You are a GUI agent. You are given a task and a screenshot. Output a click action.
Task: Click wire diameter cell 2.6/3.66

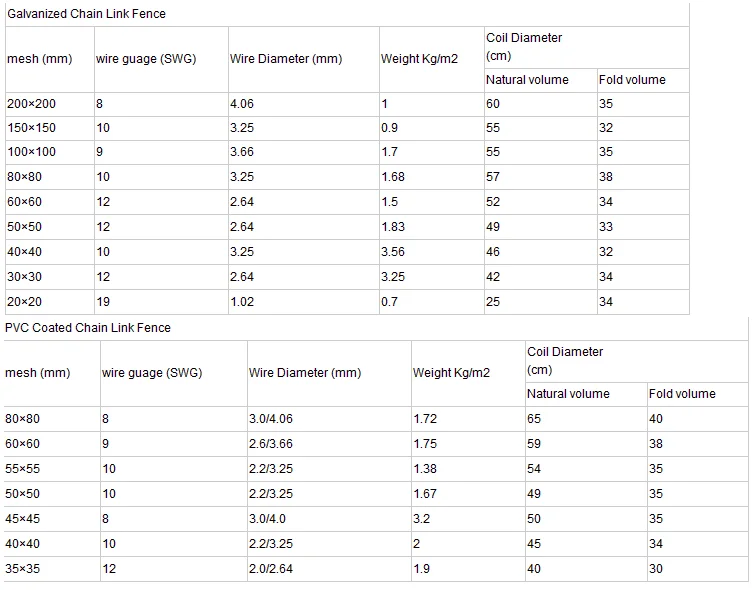271,443
